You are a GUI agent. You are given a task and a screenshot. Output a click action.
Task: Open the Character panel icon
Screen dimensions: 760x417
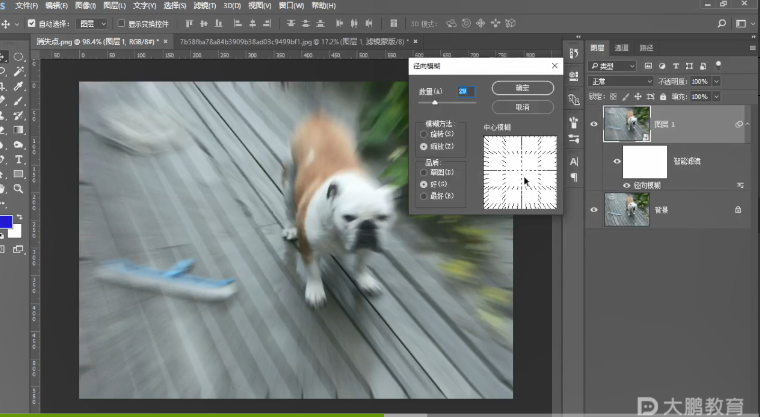pyautogui.click(x=574, y=161)
